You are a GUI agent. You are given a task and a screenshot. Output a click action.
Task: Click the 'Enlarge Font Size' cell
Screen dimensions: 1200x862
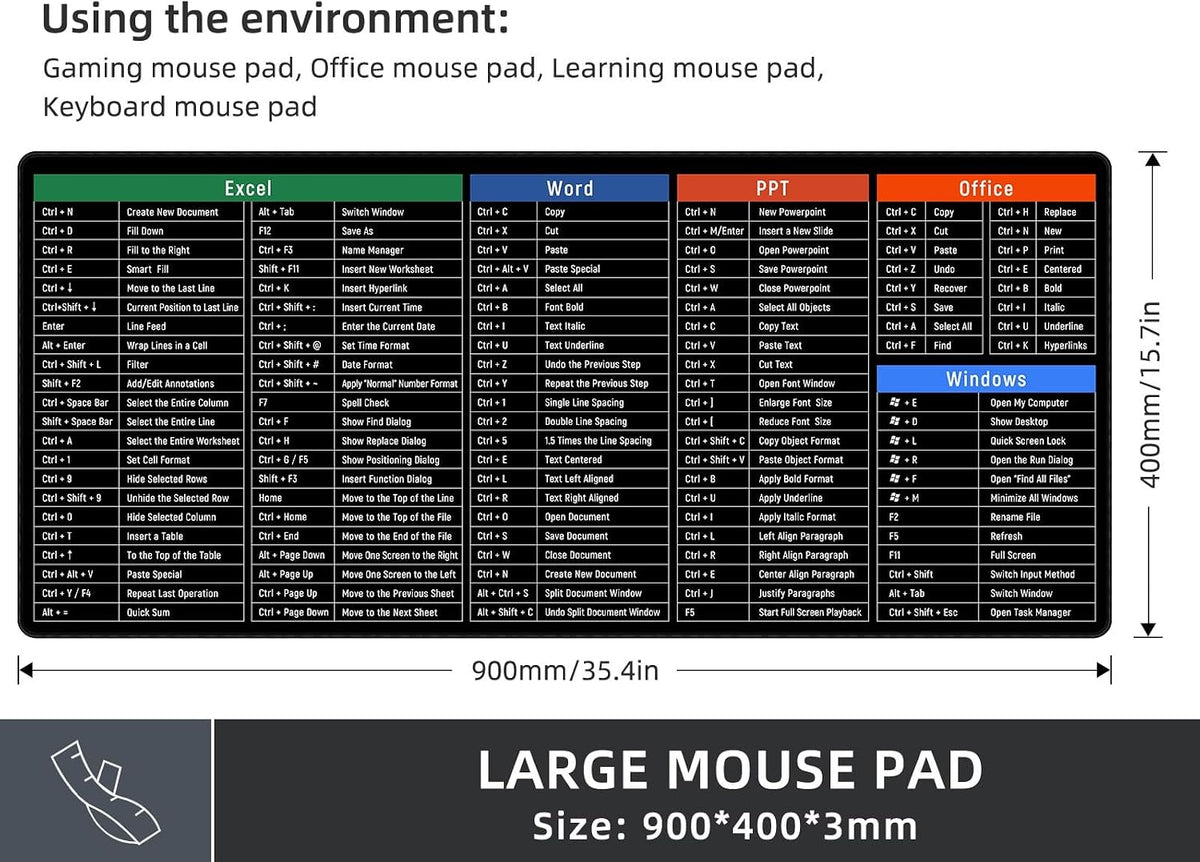[x=810, y=403]
